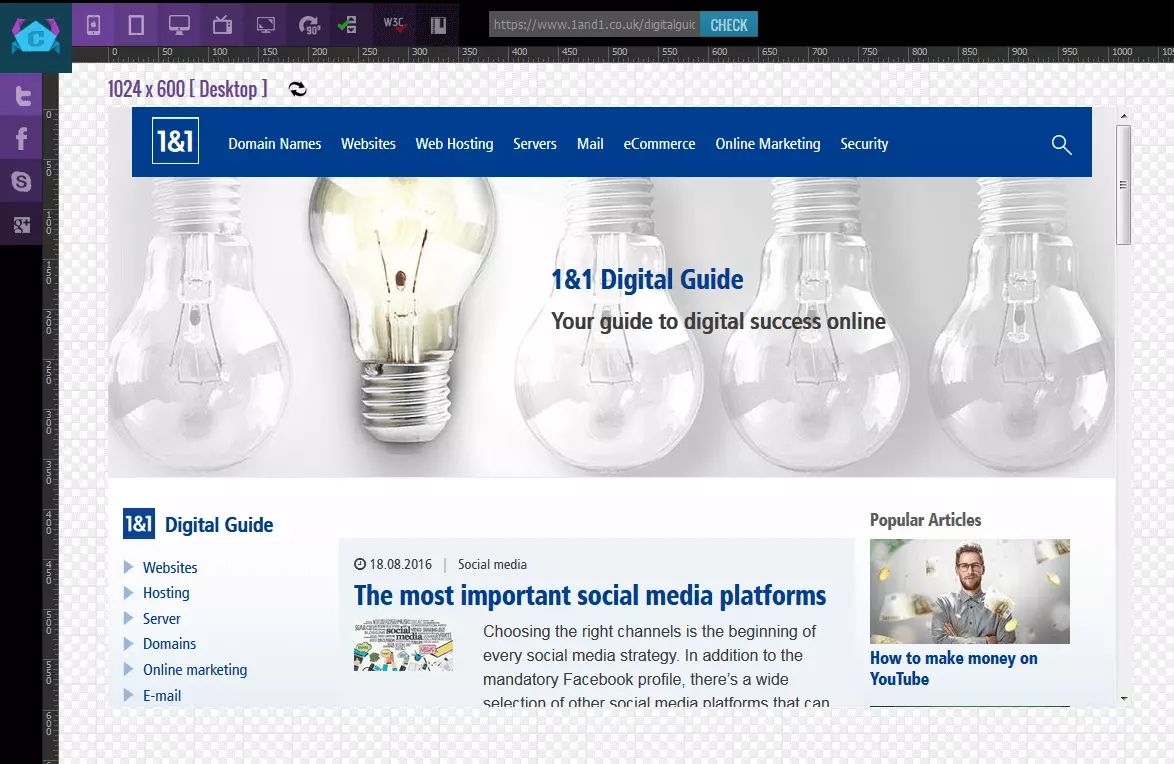Click the search magnifier icon

pos(1061,145)
